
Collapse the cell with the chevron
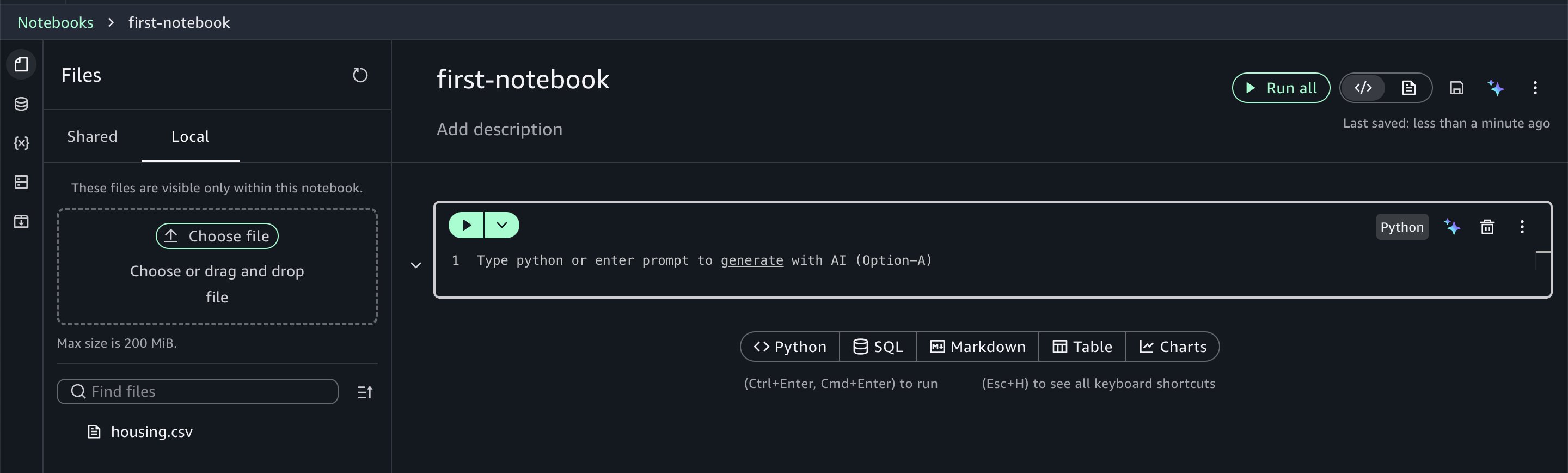(x=416, y=265)
